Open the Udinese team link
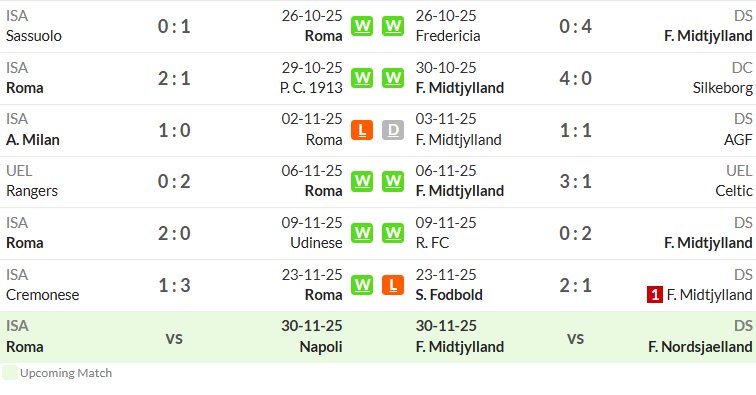756x395 pixels. [x=316, y=243]
